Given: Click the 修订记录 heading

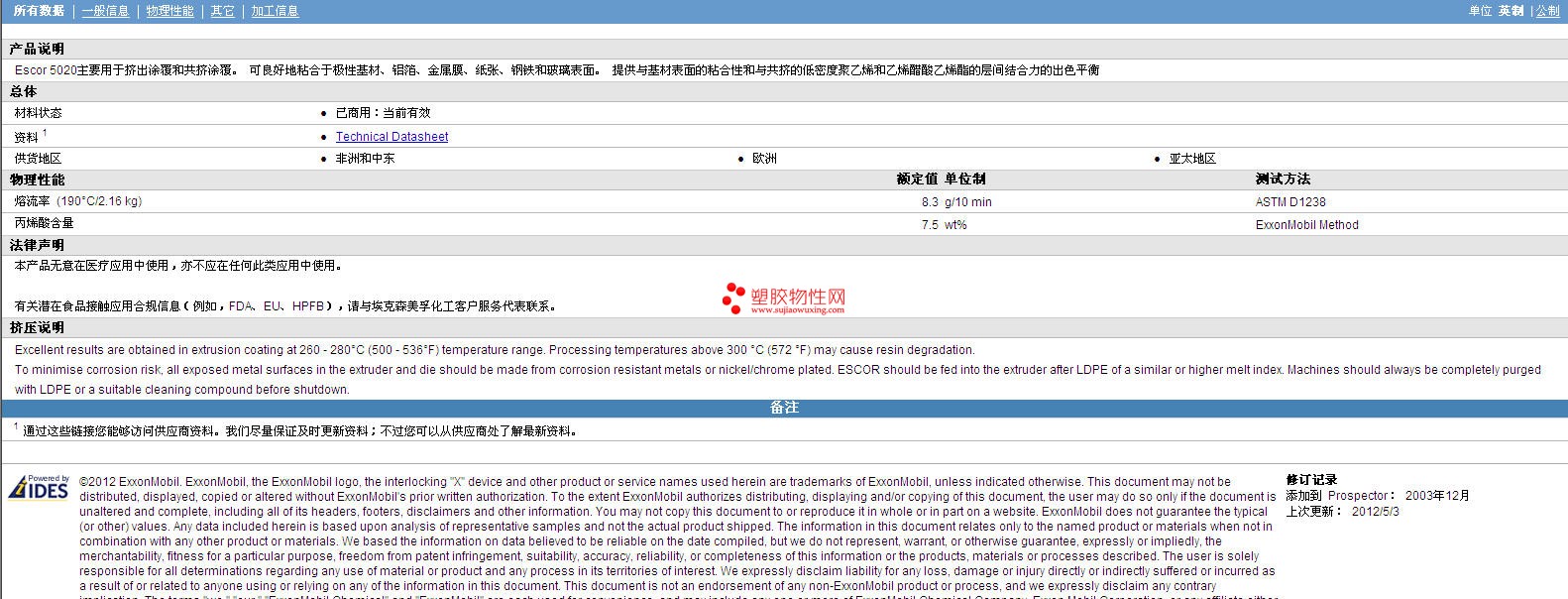Looking at the screenshot, I should pyautogui.click(x=1311, y=480).
